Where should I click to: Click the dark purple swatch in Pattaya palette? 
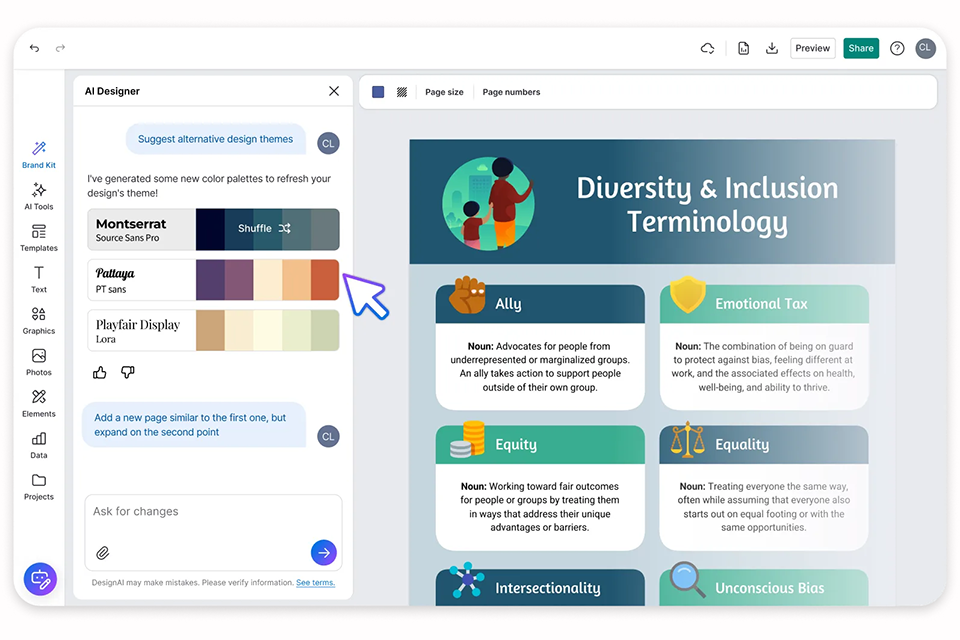[x=210, y=280]
